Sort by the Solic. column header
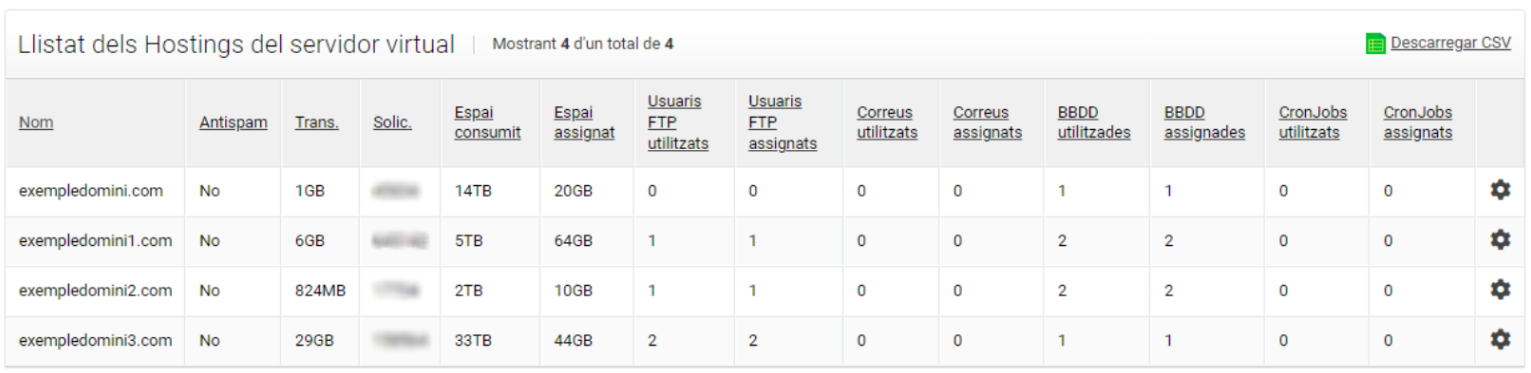Screen dimensions: 1531x373 [x=392, y=122]
